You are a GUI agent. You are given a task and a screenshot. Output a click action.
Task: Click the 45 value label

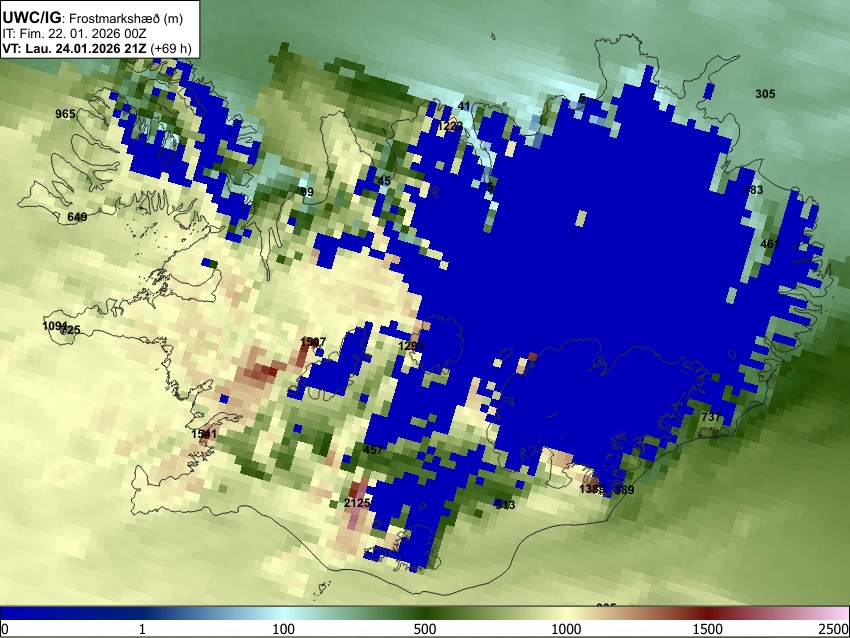point(384,181)
